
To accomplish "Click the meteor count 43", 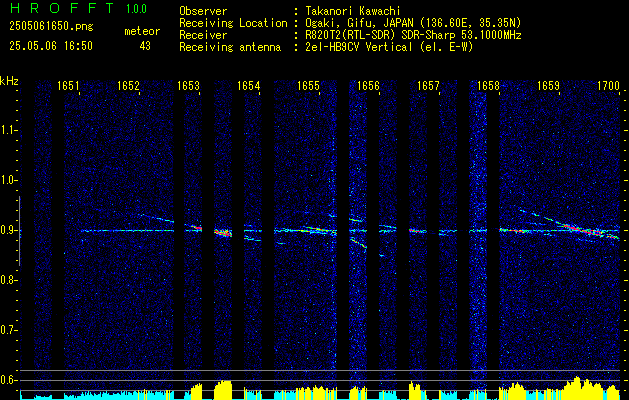I will click(145, 46).
